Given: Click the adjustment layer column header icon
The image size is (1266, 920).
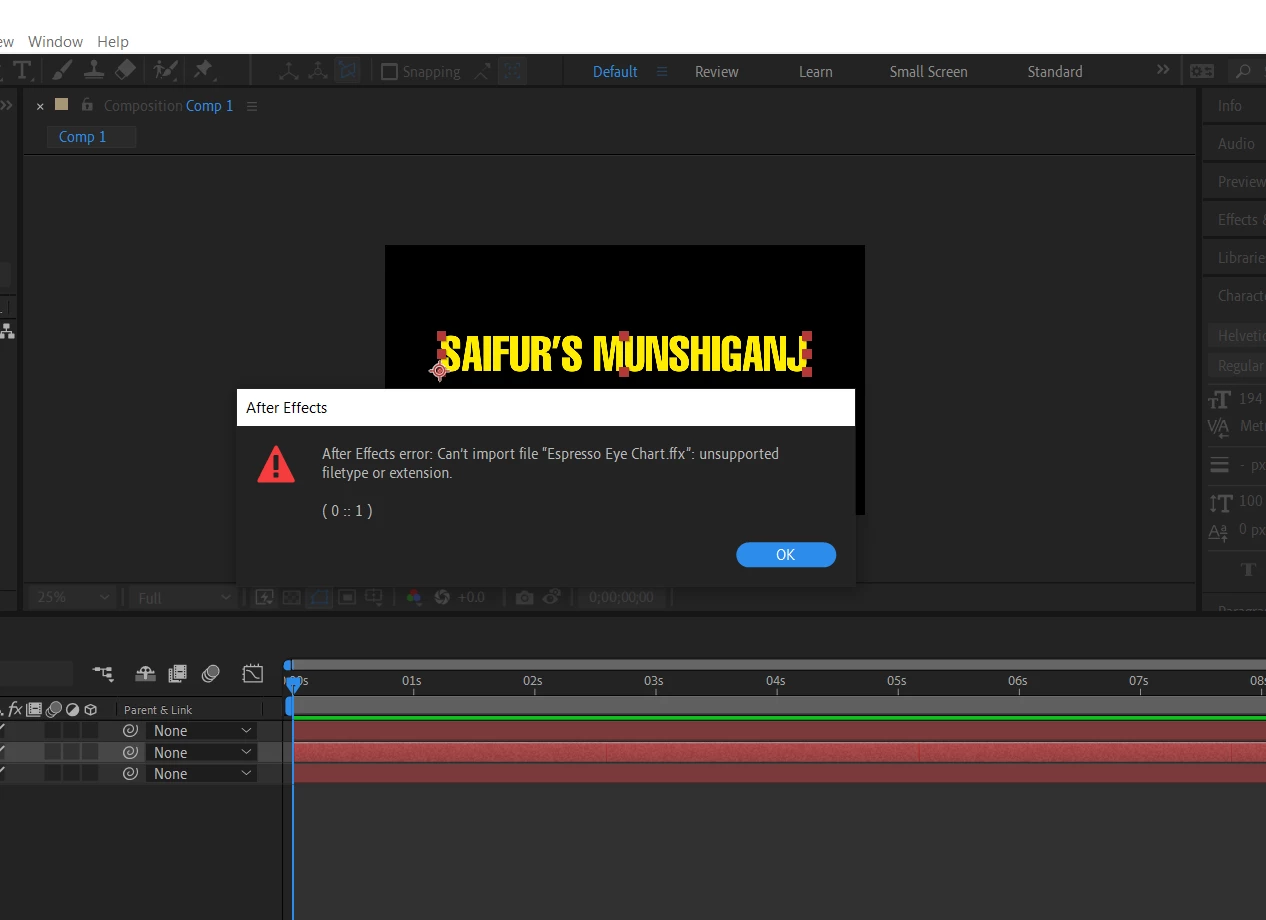Looking at the screenshot, I should [72, 709].
